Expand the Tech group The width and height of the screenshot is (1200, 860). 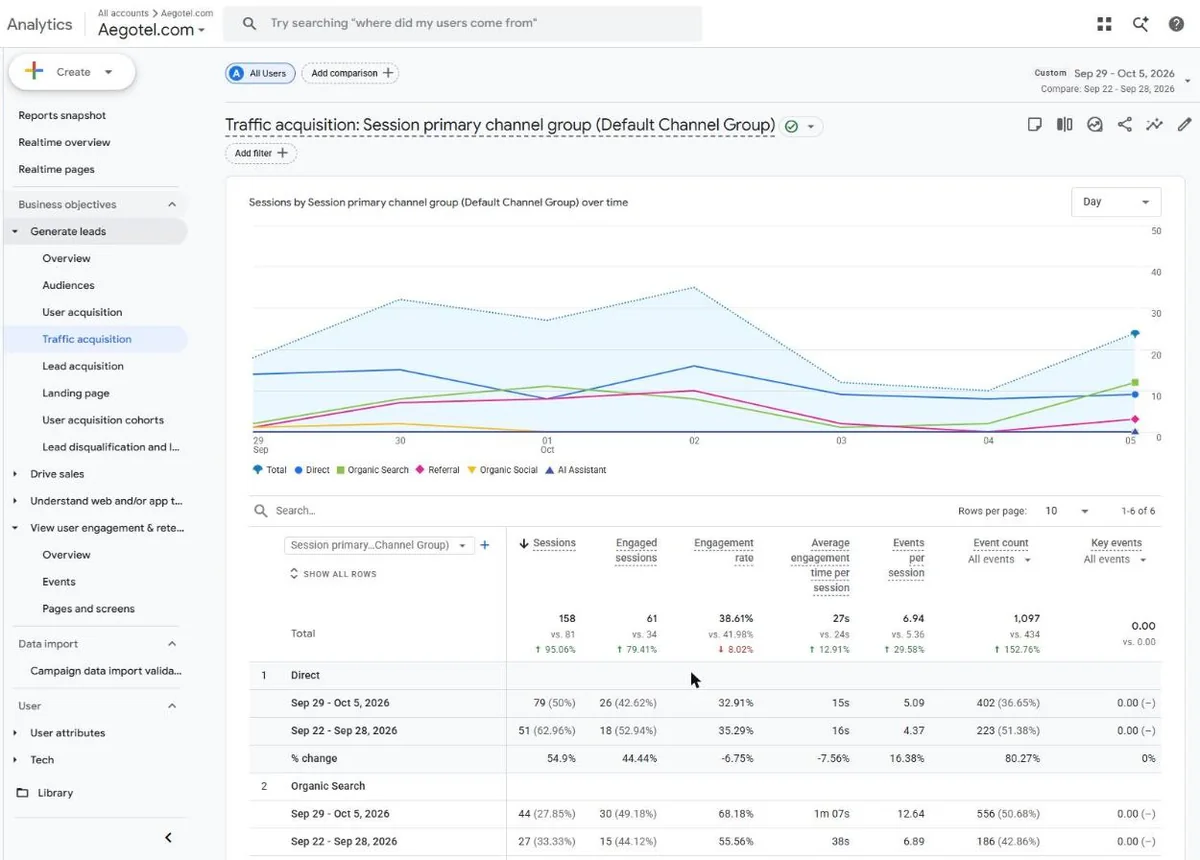pos(15,760)
